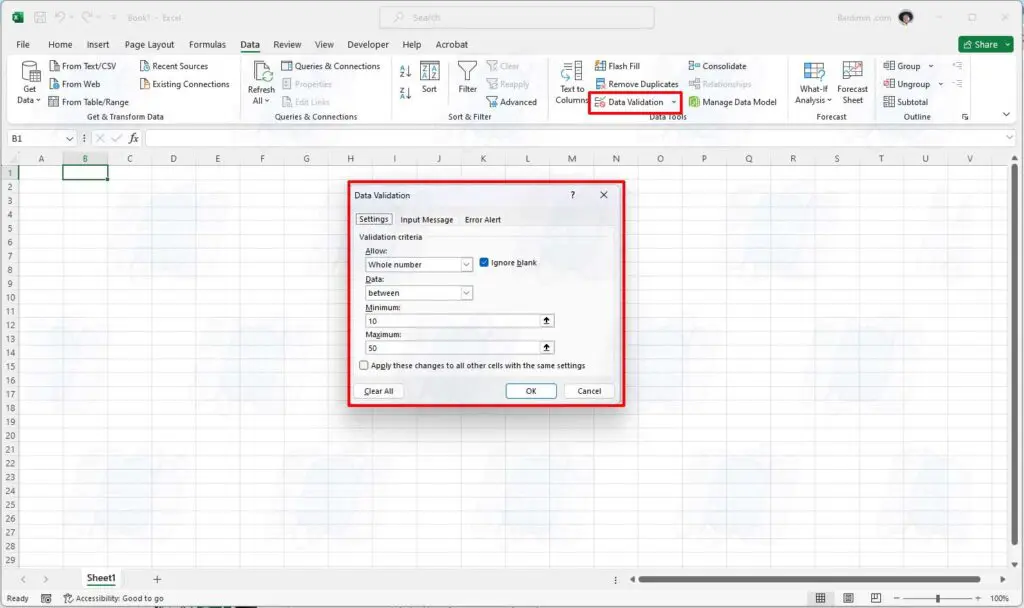Toggle the Filter funnel
The width and height of the screenshot is (1024, 608).
click(467, 78)
